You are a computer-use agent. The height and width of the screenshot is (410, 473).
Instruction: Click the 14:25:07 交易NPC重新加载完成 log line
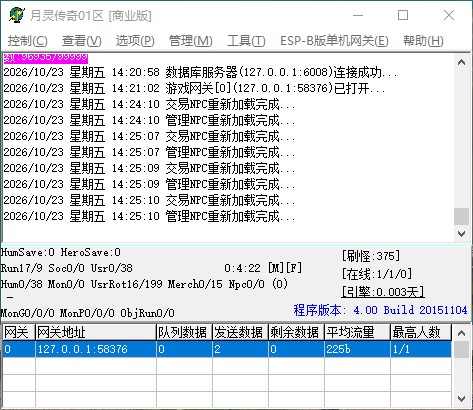click(x=149, y=136)
